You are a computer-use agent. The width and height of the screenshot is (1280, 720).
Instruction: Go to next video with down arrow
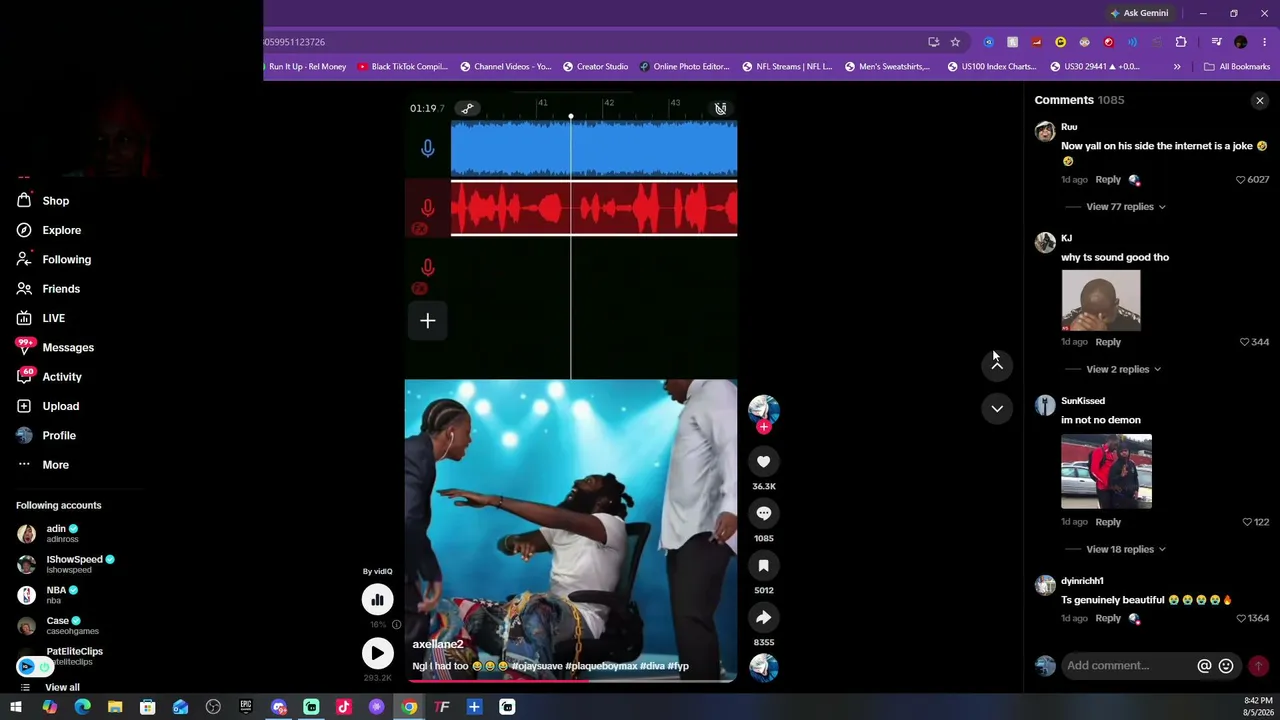[997, 408]
